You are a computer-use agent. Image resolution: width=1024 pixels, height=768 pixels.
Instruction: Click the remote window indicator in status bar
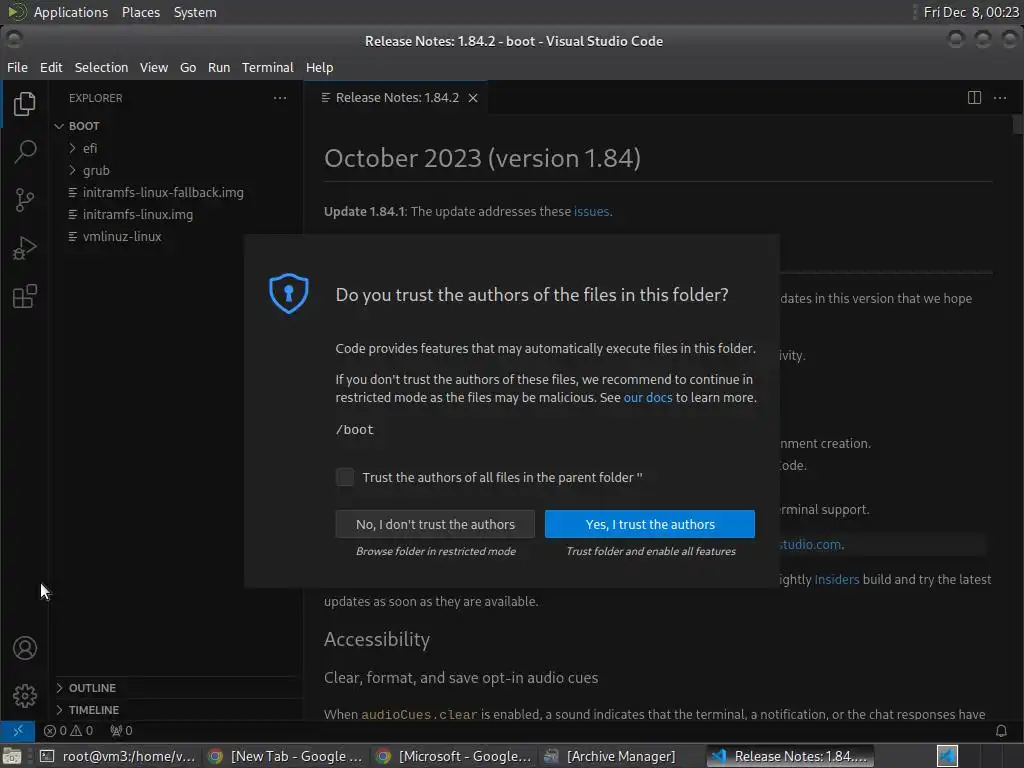pyautogui.click(x=18, y=731)
